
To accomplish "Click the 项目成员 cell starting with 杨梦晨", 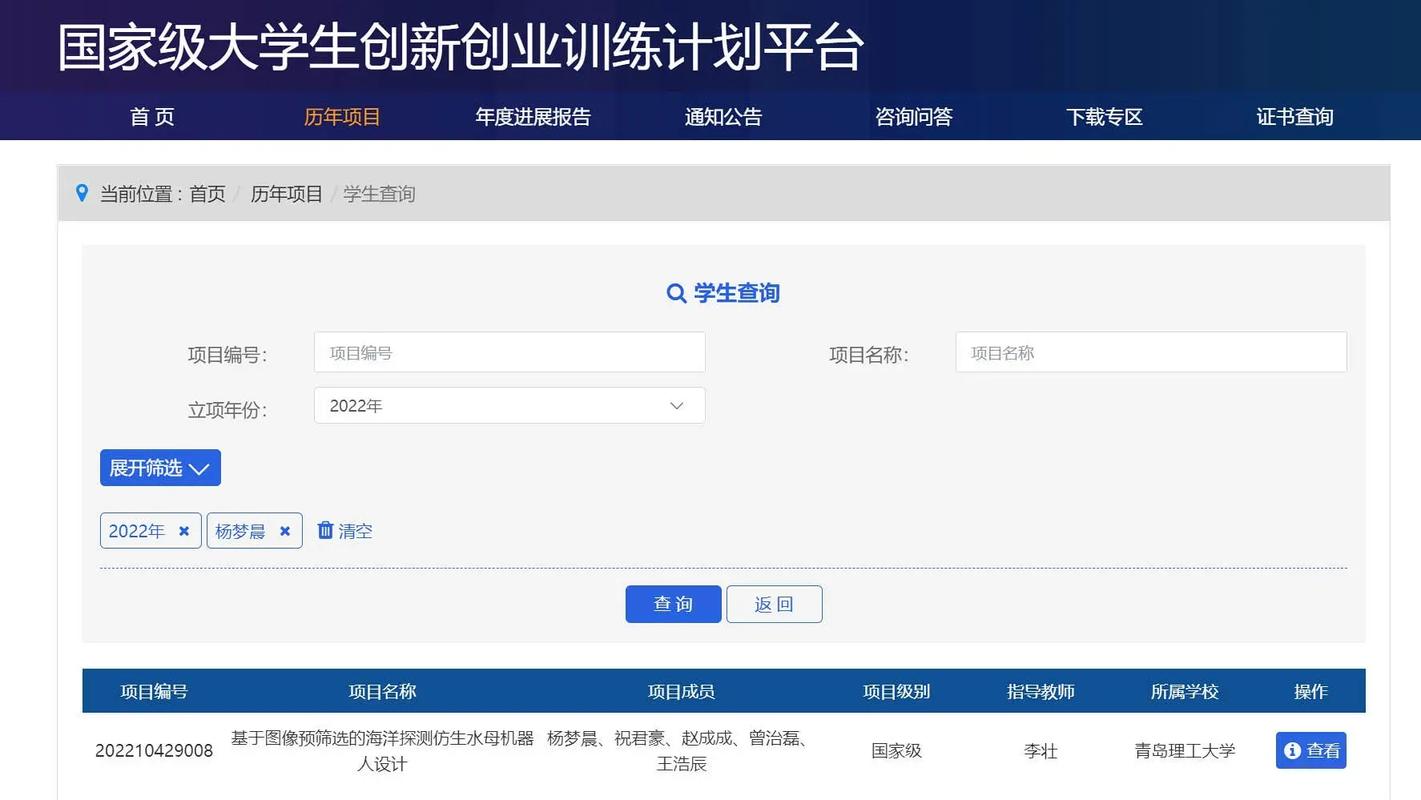I will (681, 751).
